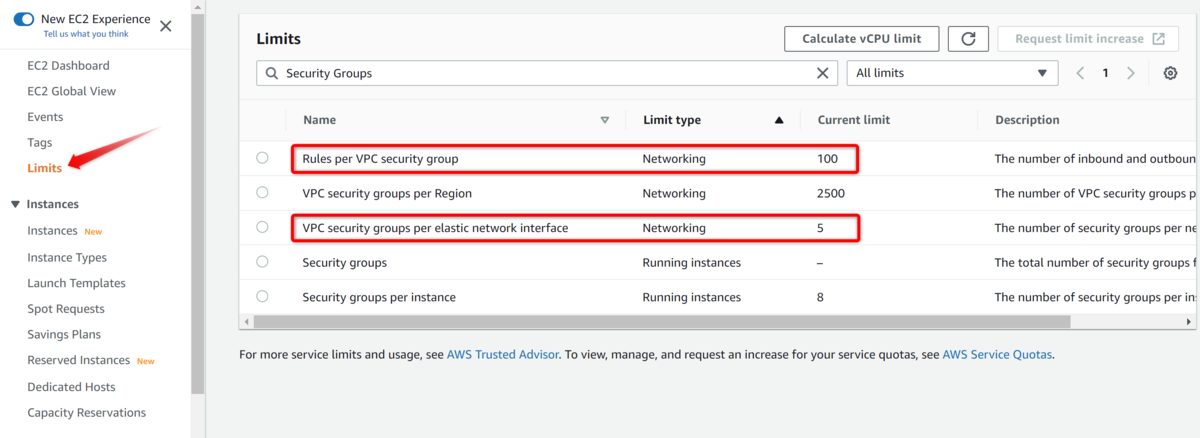Click Request limit increase button

pos(1089,39)
